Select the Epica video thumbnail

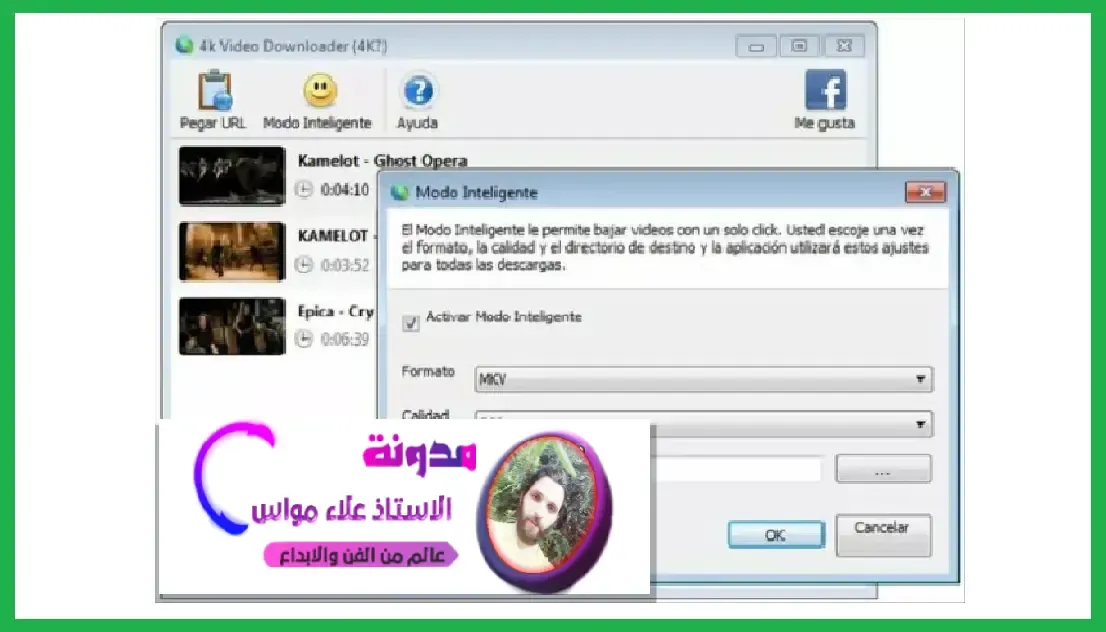232,326
